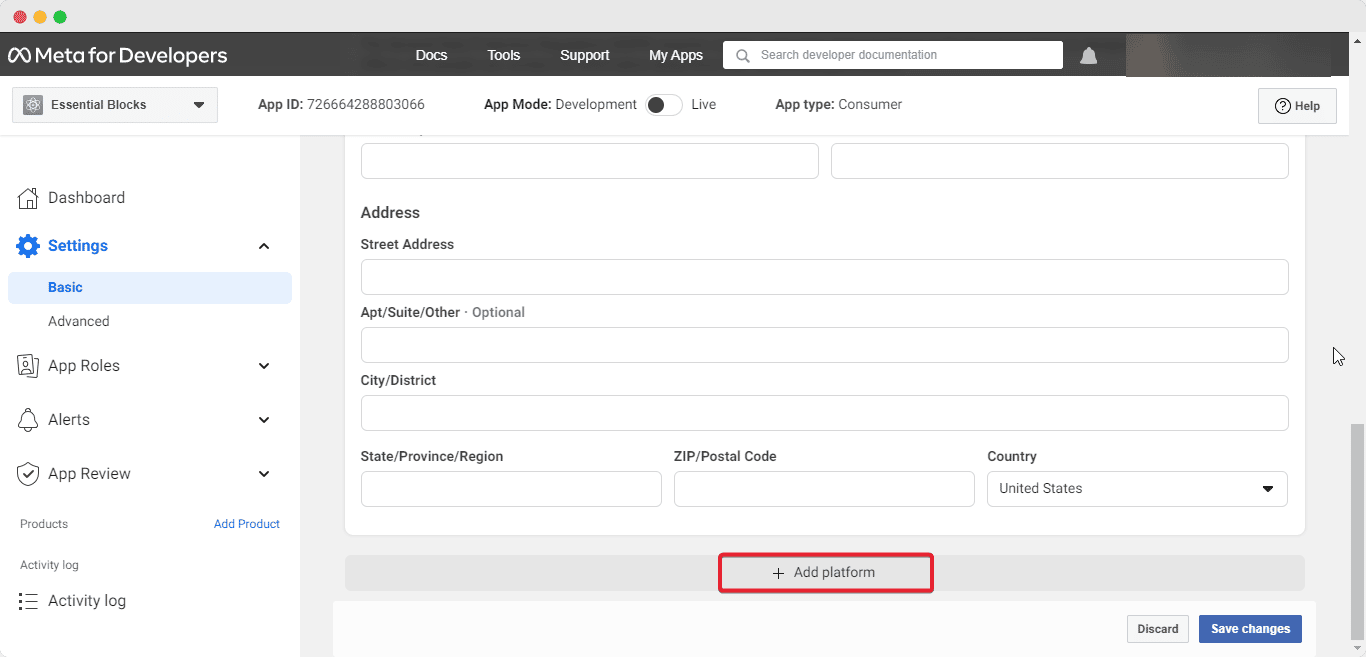Focus the Search developer documentation field
1366x657 pixels.
point(893,55)
